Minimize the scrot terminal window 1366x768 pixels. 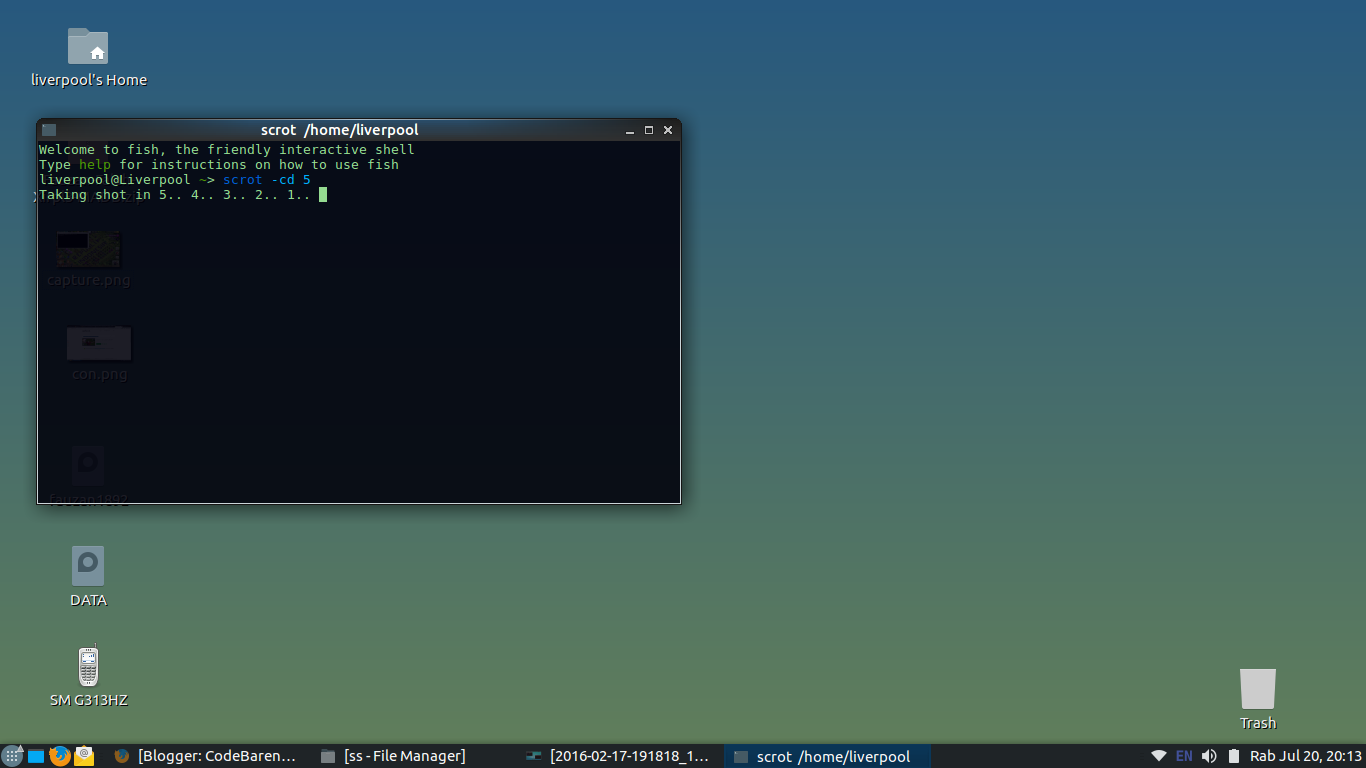(x=630, y=131)
